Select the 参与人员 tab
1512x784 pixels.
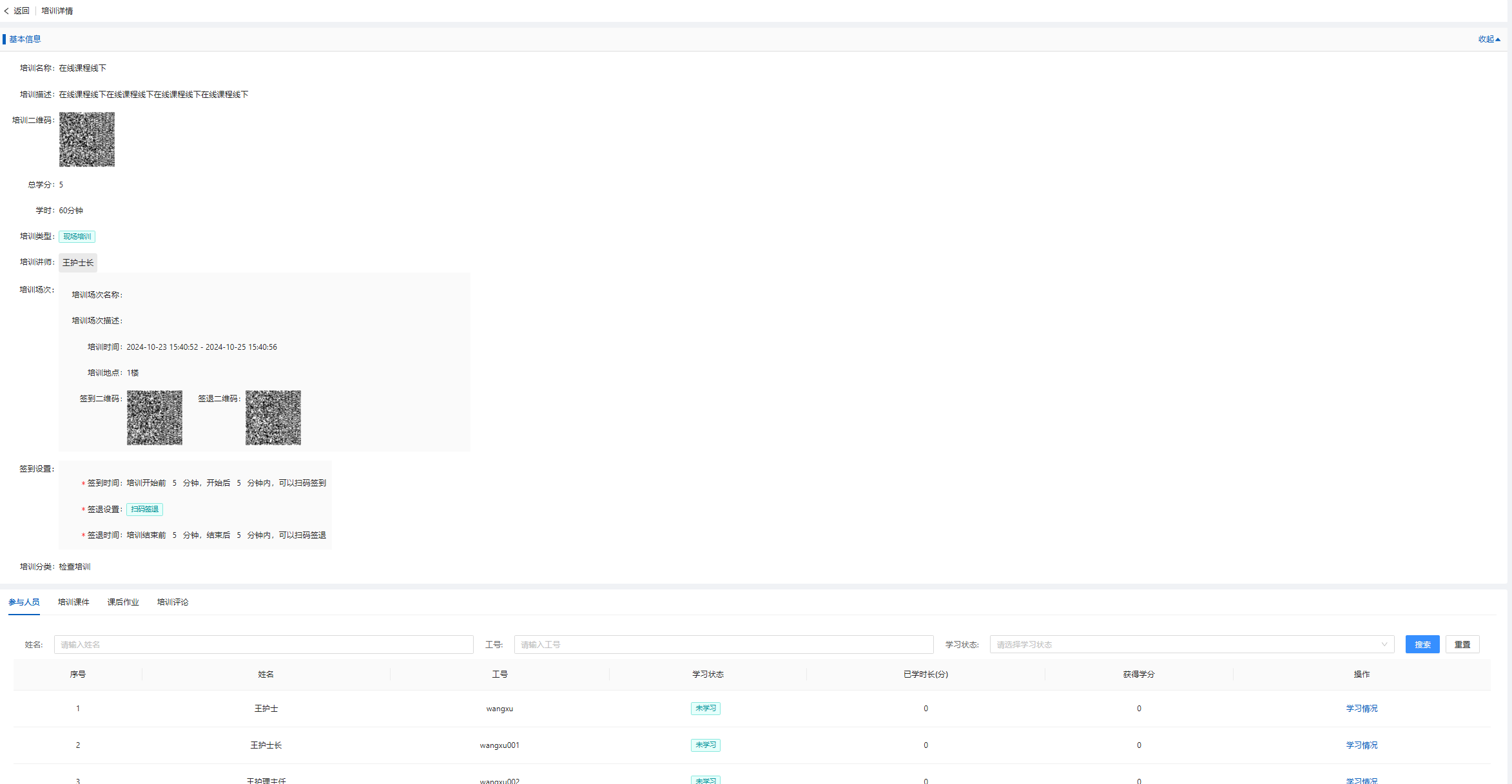point(24,602)
